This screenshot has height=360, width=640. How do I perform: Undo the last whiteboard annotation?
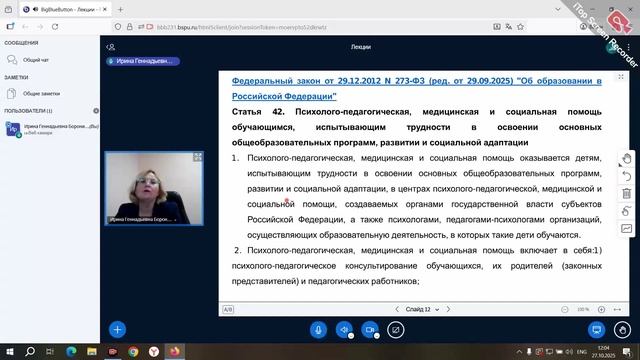(627, 176)
